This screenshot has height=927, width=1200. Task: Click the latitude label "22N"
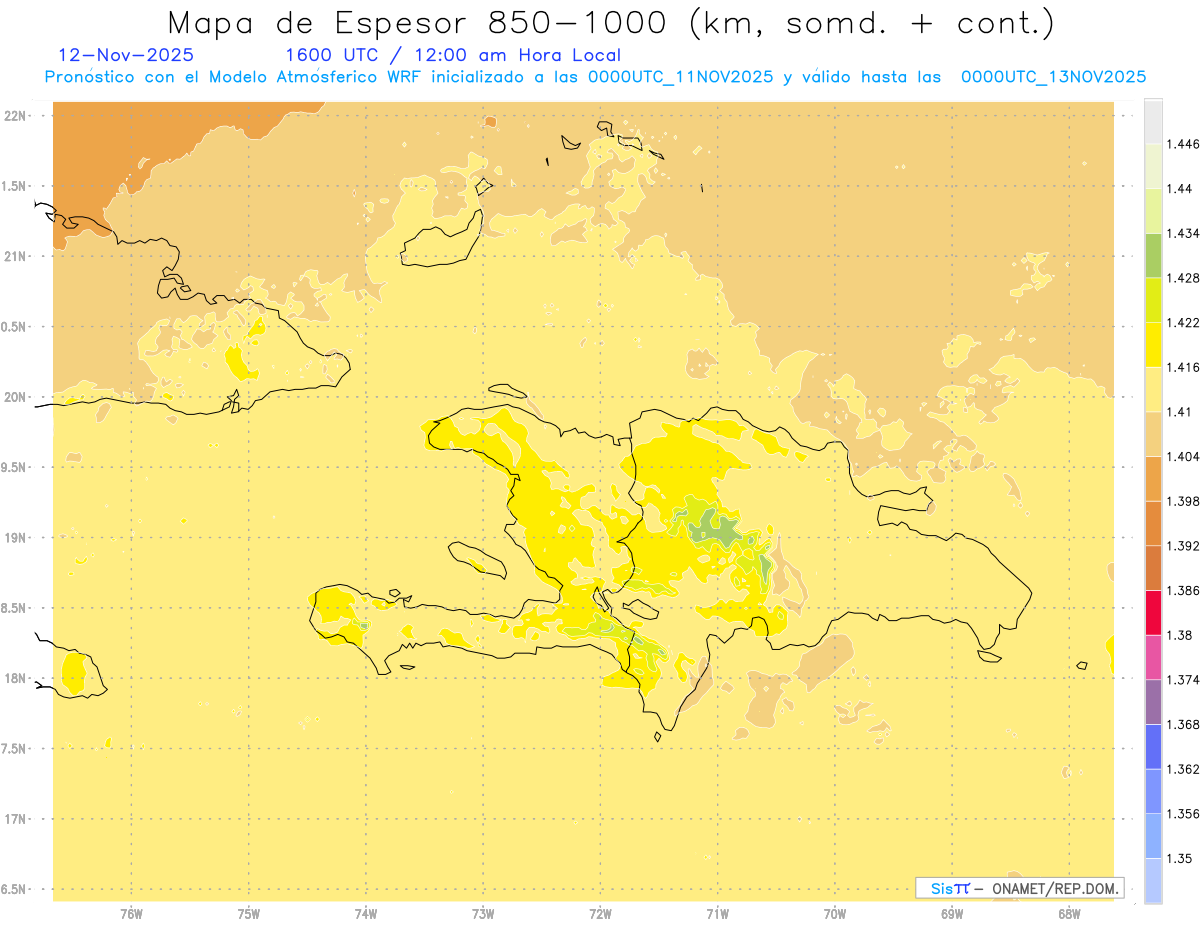pyautogui.click(x=16, y=116)
